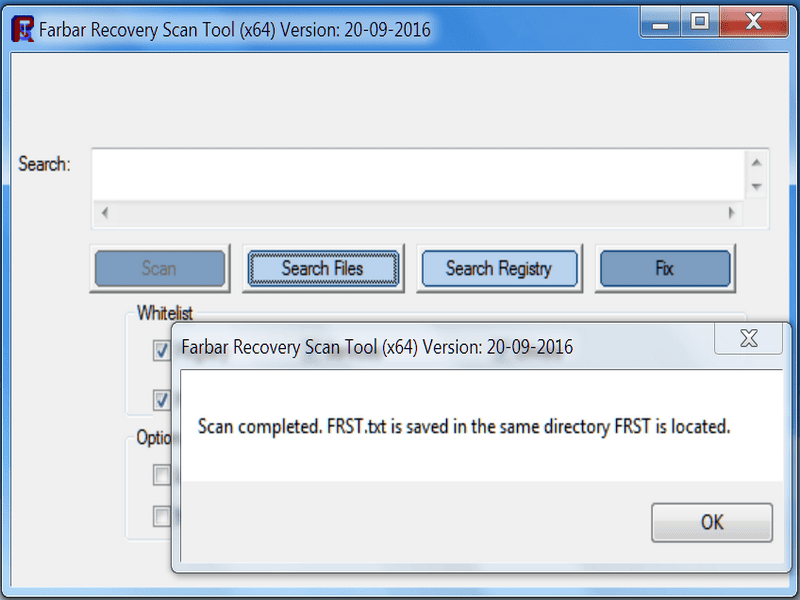Screen dimensions: 800x600
Task: Click the 'Whitelist' group label
Action: [165, 313]
